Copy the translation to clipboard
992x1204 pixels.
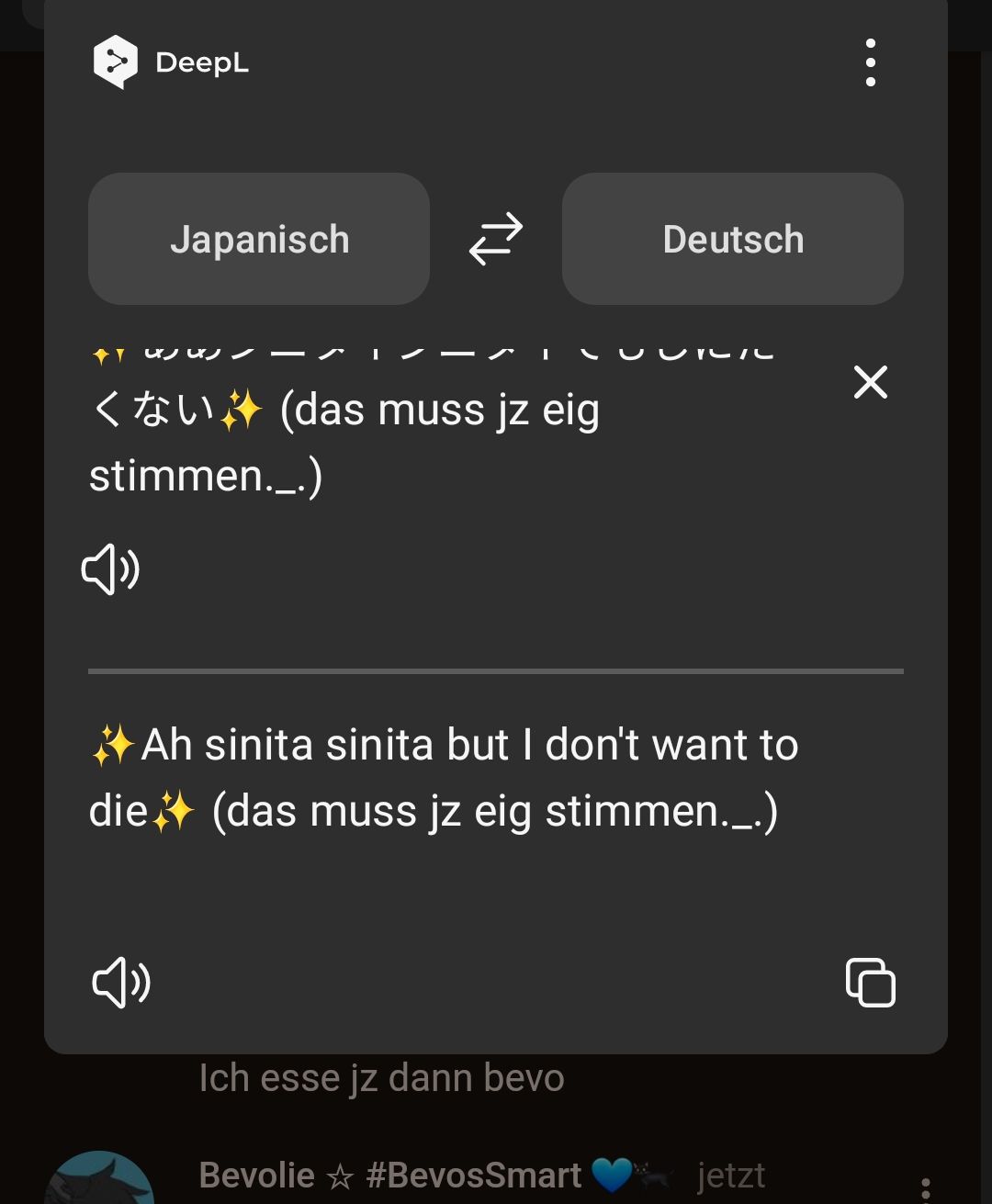(870, 982)
